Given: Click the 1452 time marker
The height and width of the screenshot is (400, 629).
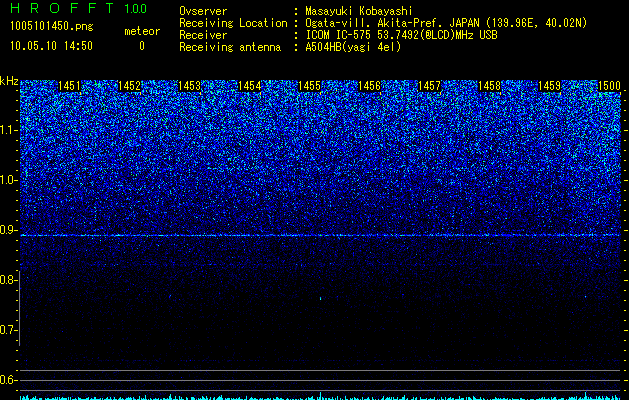Looking at the screenshot, I should click(x=129, y=86).
